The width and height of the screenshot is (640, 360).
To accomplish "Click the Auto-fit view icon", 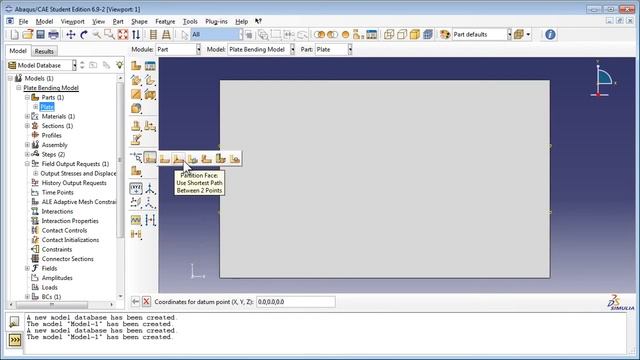I will point(122,35).
